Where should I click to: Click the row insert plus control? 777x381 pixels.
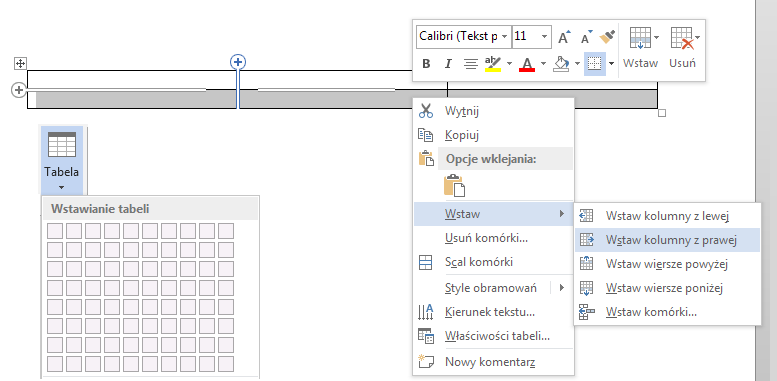18,90
